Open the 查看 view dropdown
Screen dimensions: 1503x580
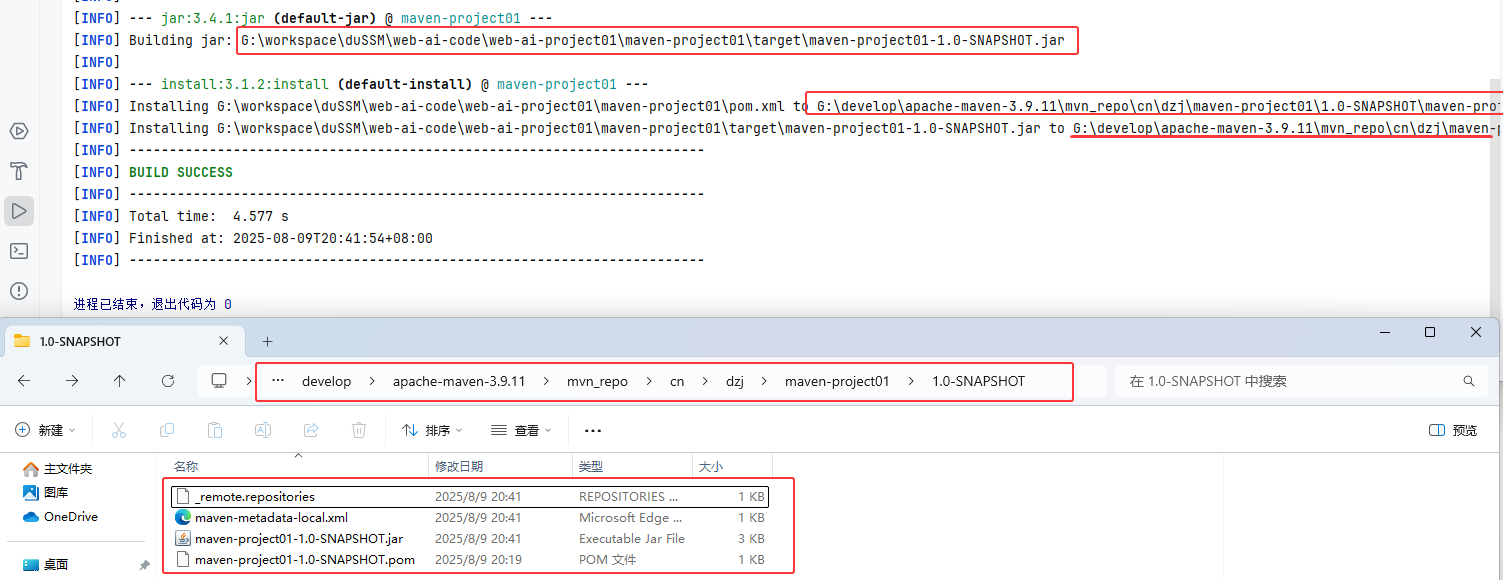pos(521,430)
